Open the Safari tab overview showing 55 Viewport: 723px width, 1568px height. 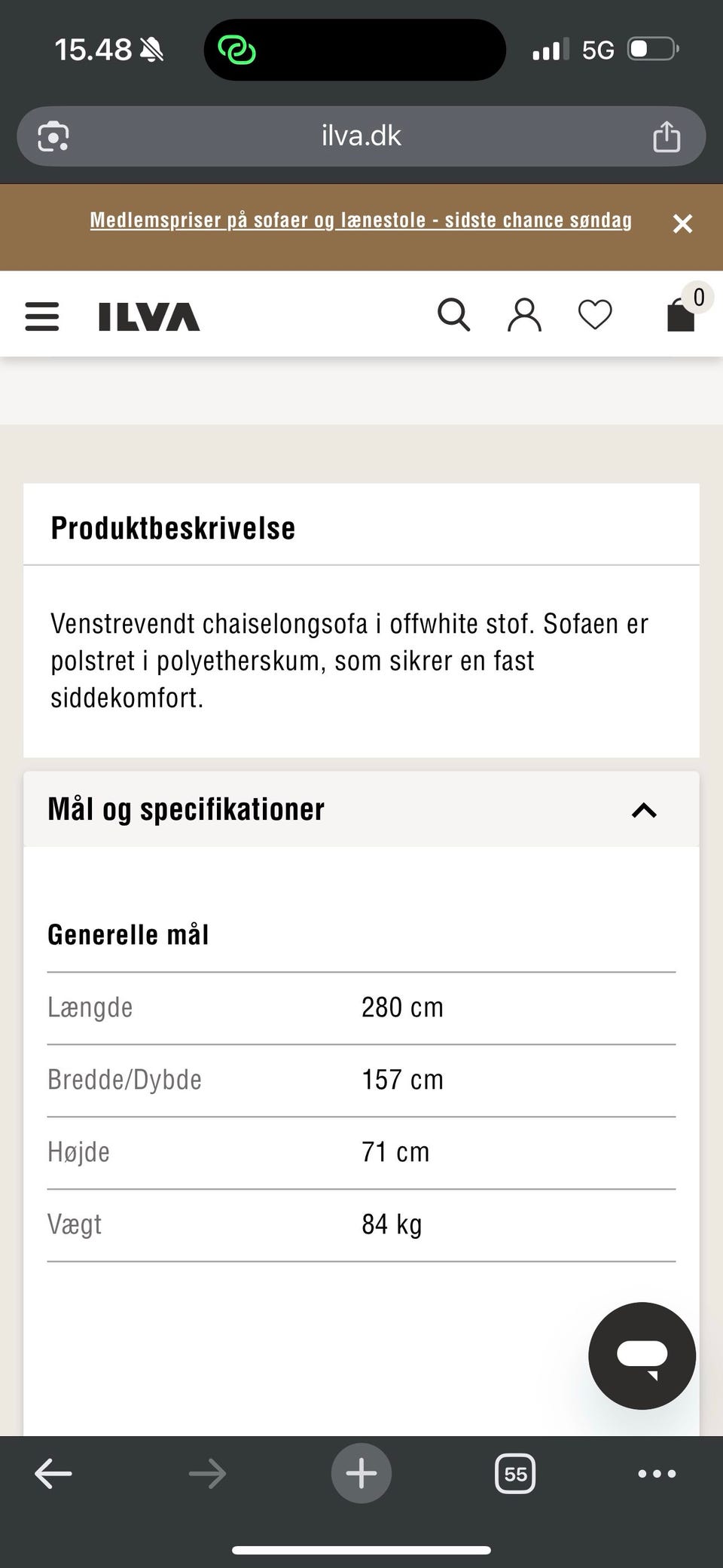[x=515, y=1474]
